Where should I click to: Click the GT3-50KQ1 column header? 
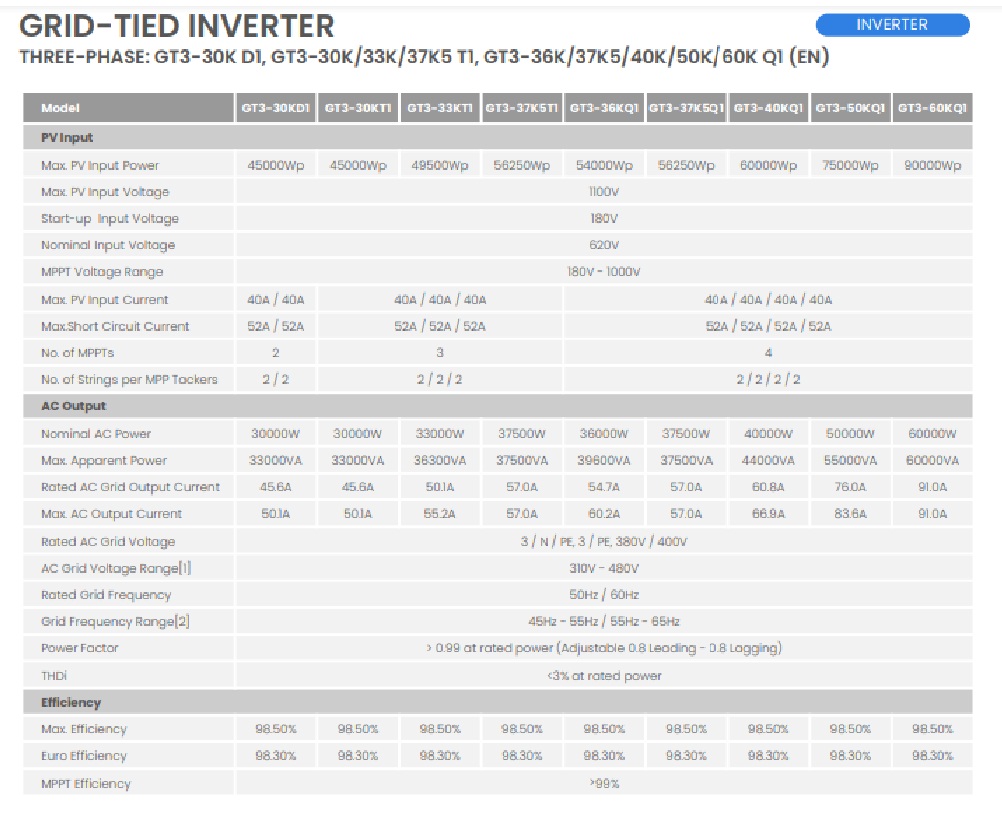[x=850, y=108]
